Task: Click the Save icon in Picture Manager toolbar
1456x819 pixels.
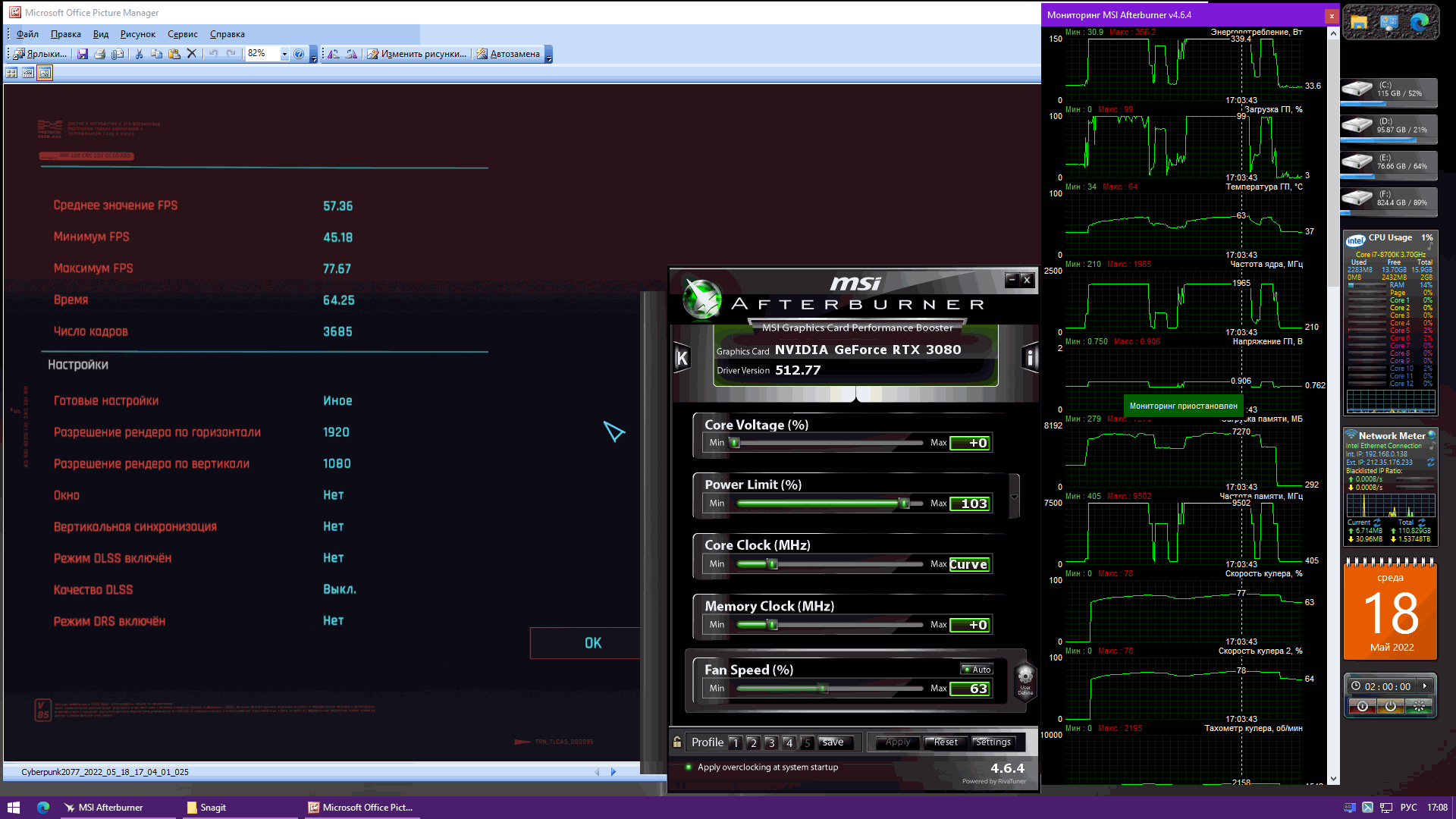Action: [83, 54]
